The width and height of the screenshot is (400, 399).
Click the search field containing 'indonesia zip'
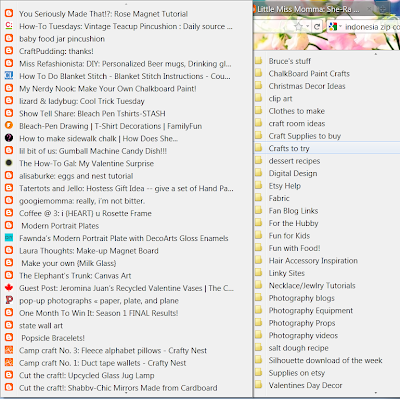click(x=372, y=27)
